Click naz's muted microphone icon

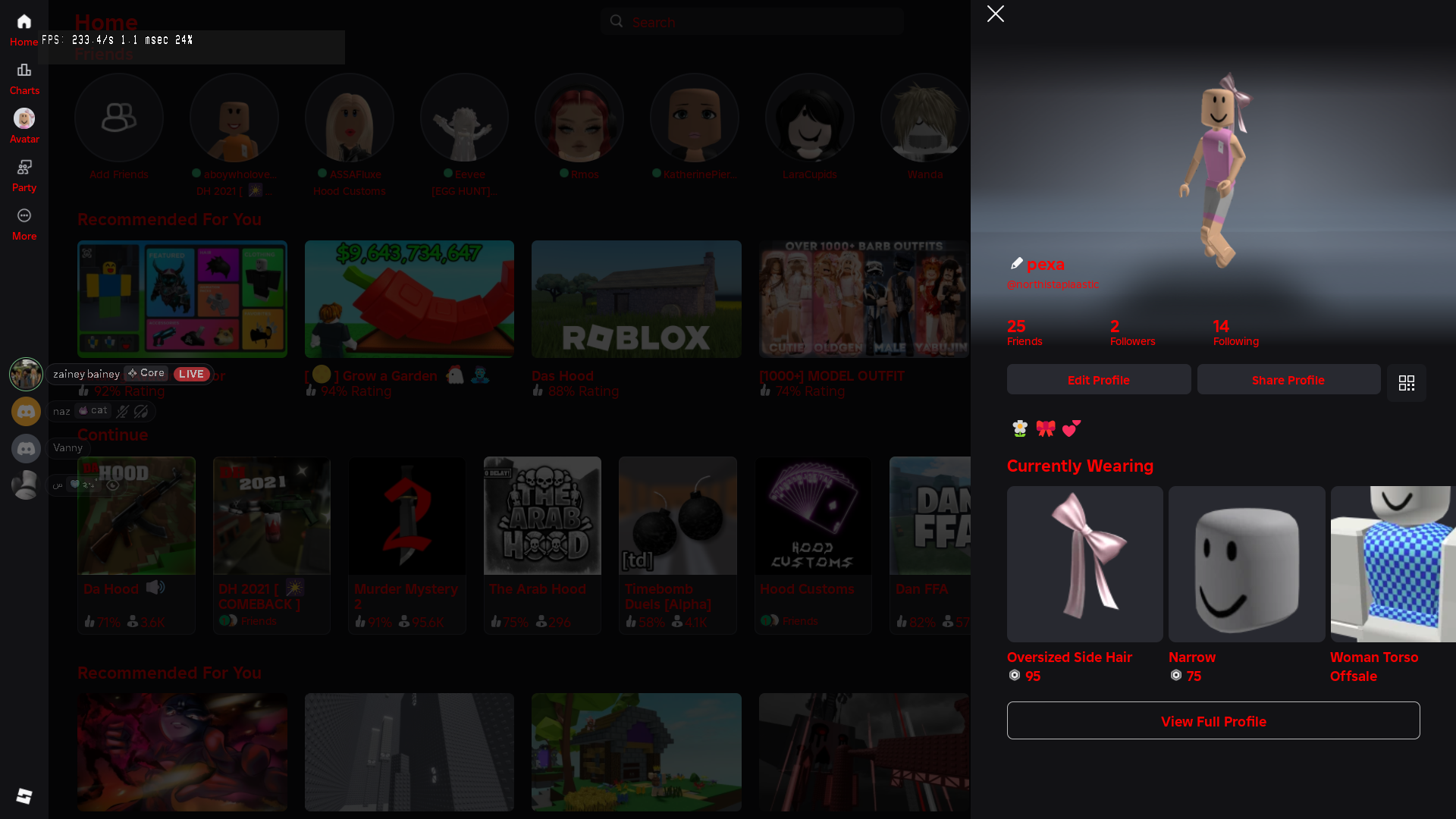122,411
